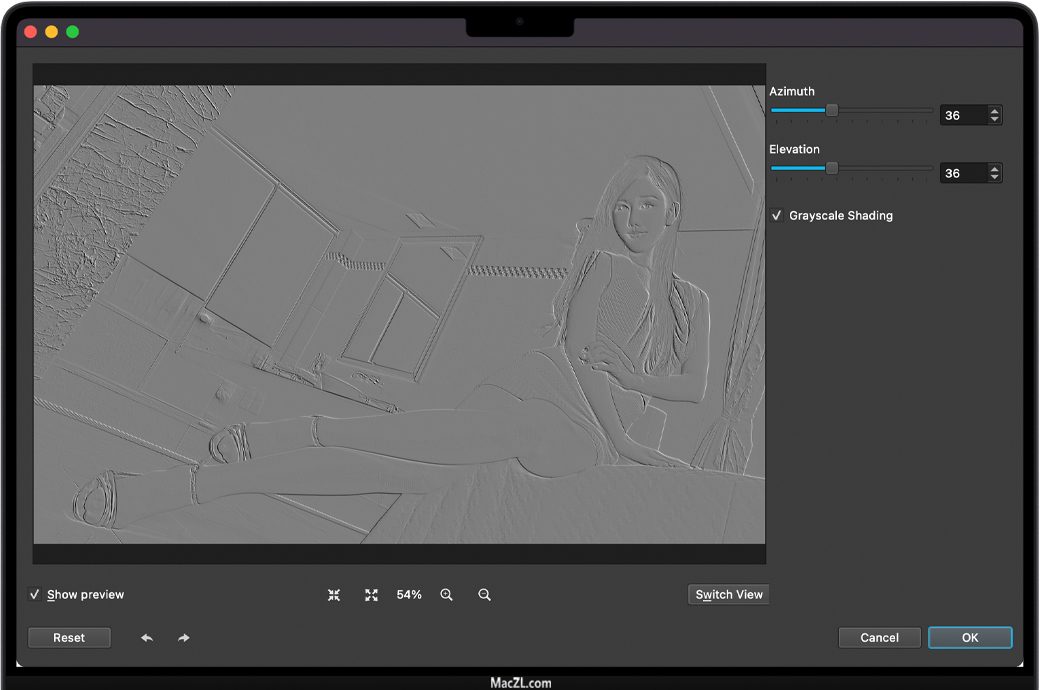Increase Elevation with the up stepper arrow

pos(994,169)
